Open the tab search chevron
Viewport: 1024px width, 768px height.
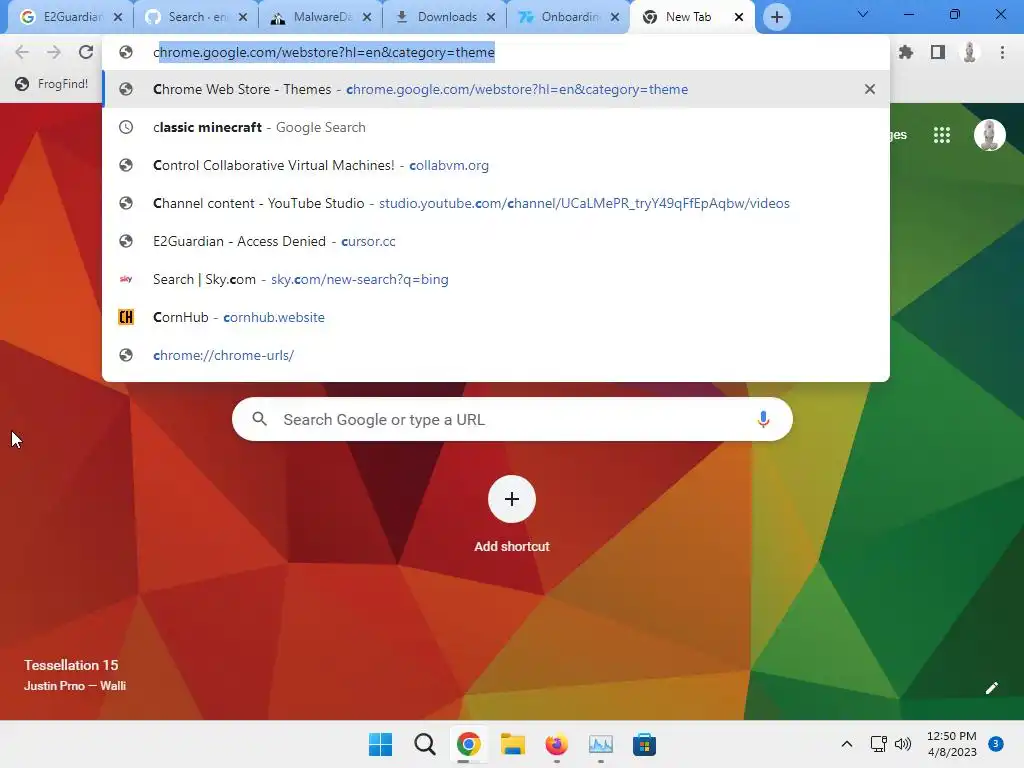(863, 14)
